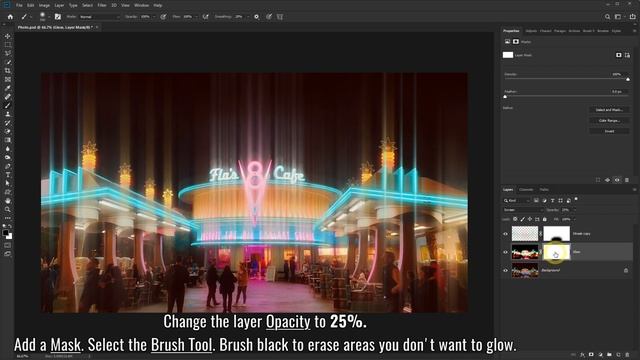Open the Window menu
This screenshot has height=360, width=640.
click(x=141, y=5)
